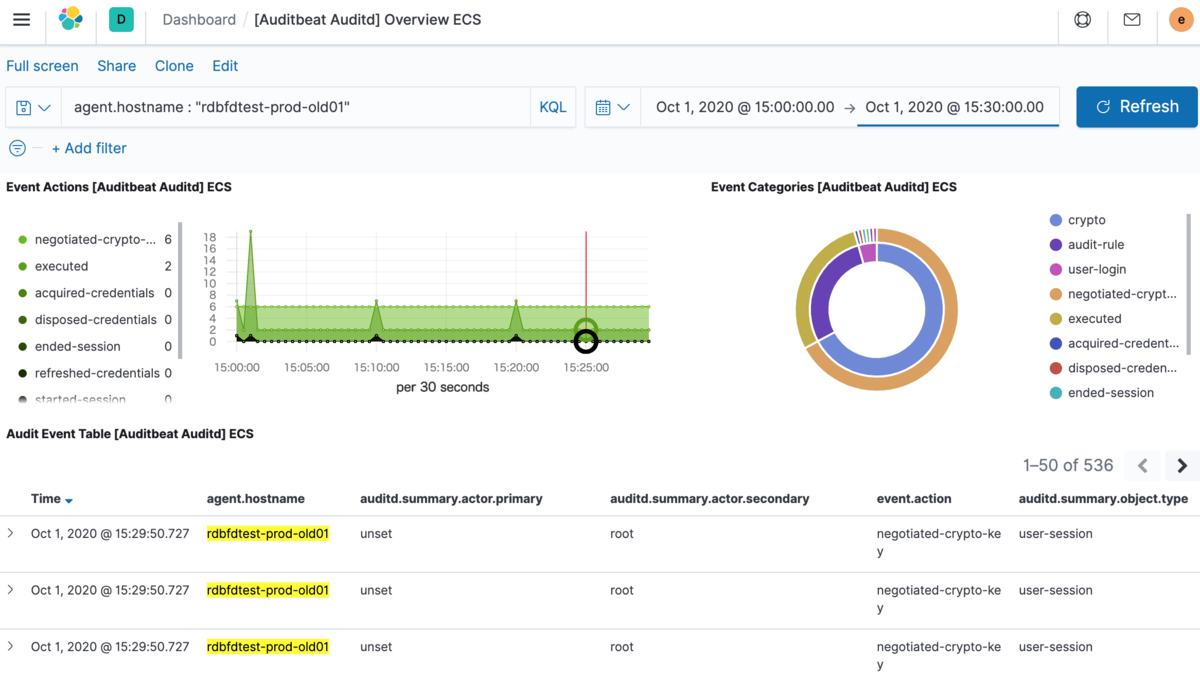Open the saved query menu
This screenshot has width=1200, height=683.
[33, 107]
